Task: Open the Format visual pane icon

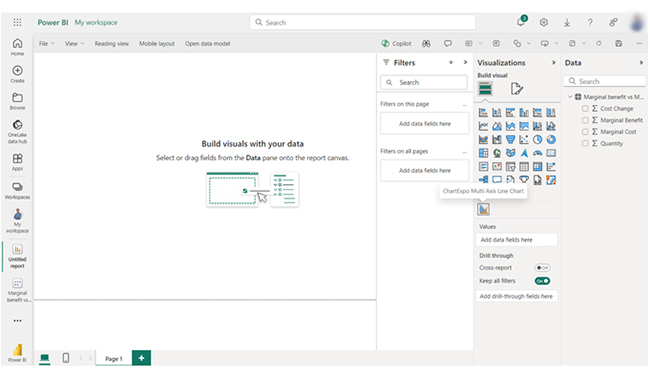Action: 517,89
